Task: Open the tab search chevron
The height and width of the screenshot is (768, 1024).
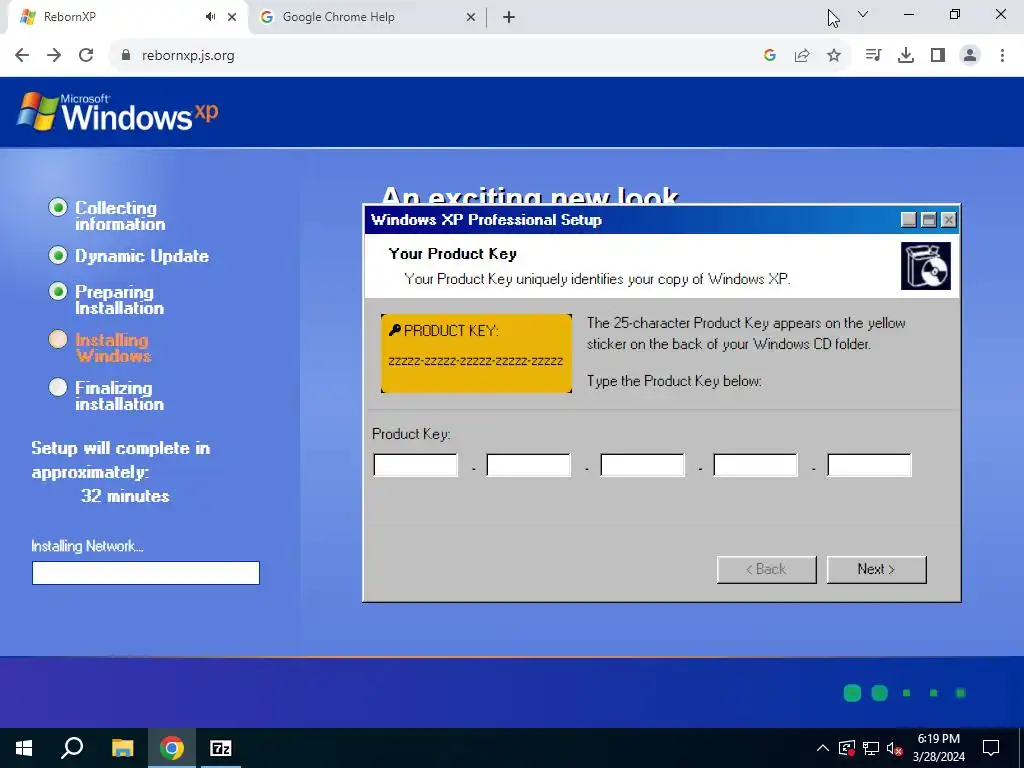Action: click(863, 14)
